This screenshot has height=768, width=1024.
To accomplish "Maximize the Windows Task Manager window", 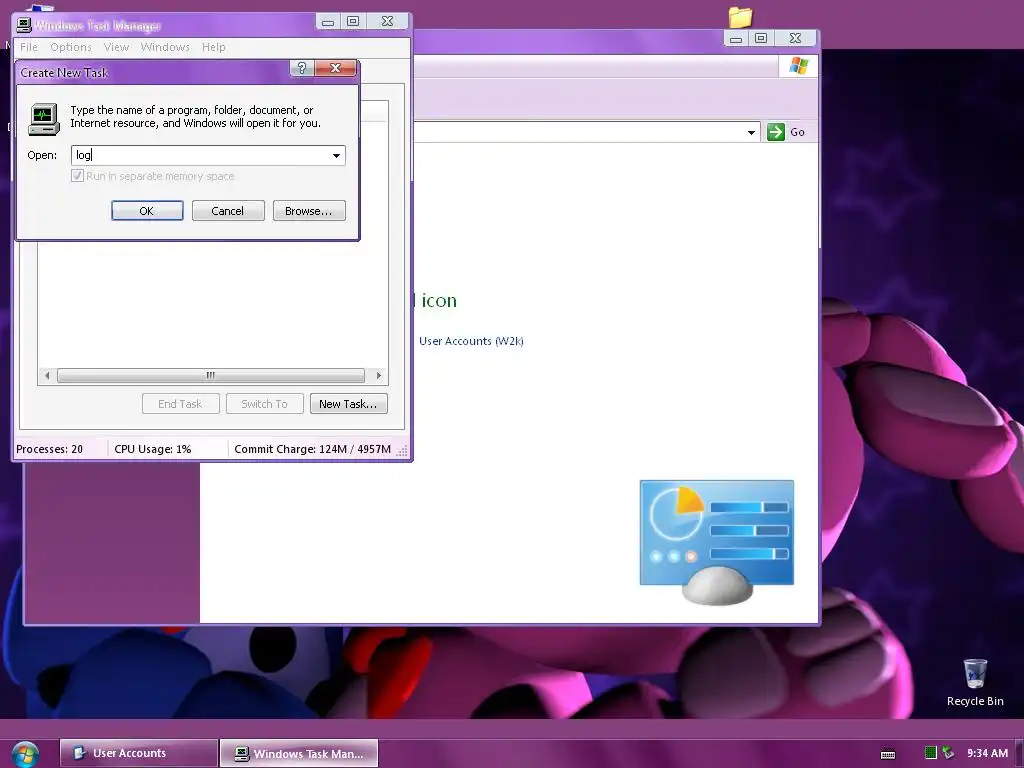I will [353, 22].
